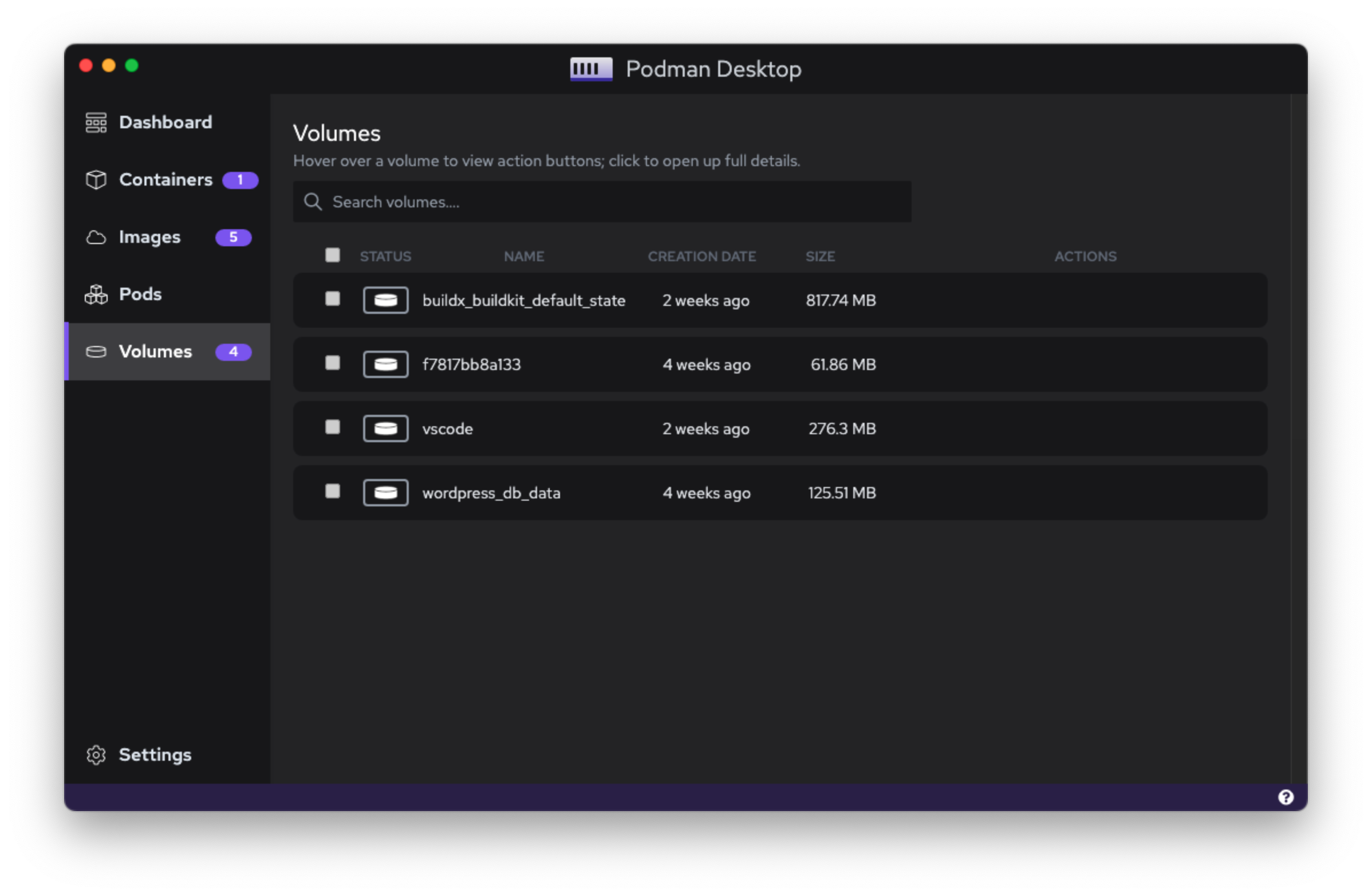This screenshot has height=896, width=1372.
Task: Open the Dashboard section
Action: coord(165,122)
